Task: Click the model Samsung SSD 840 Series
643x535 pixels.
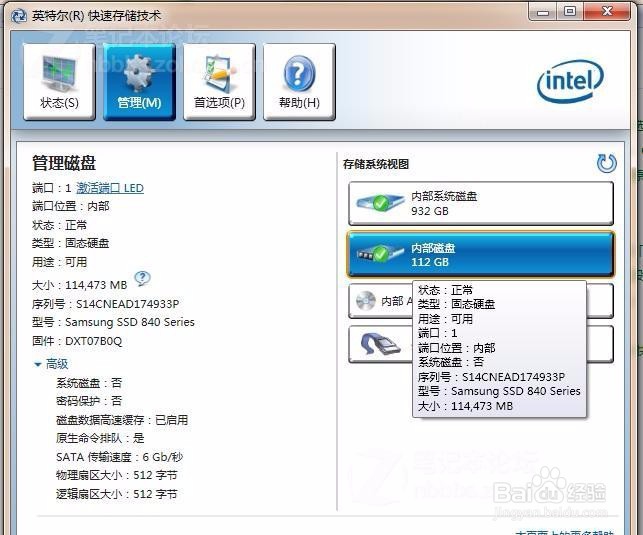Action: (130, 322)
